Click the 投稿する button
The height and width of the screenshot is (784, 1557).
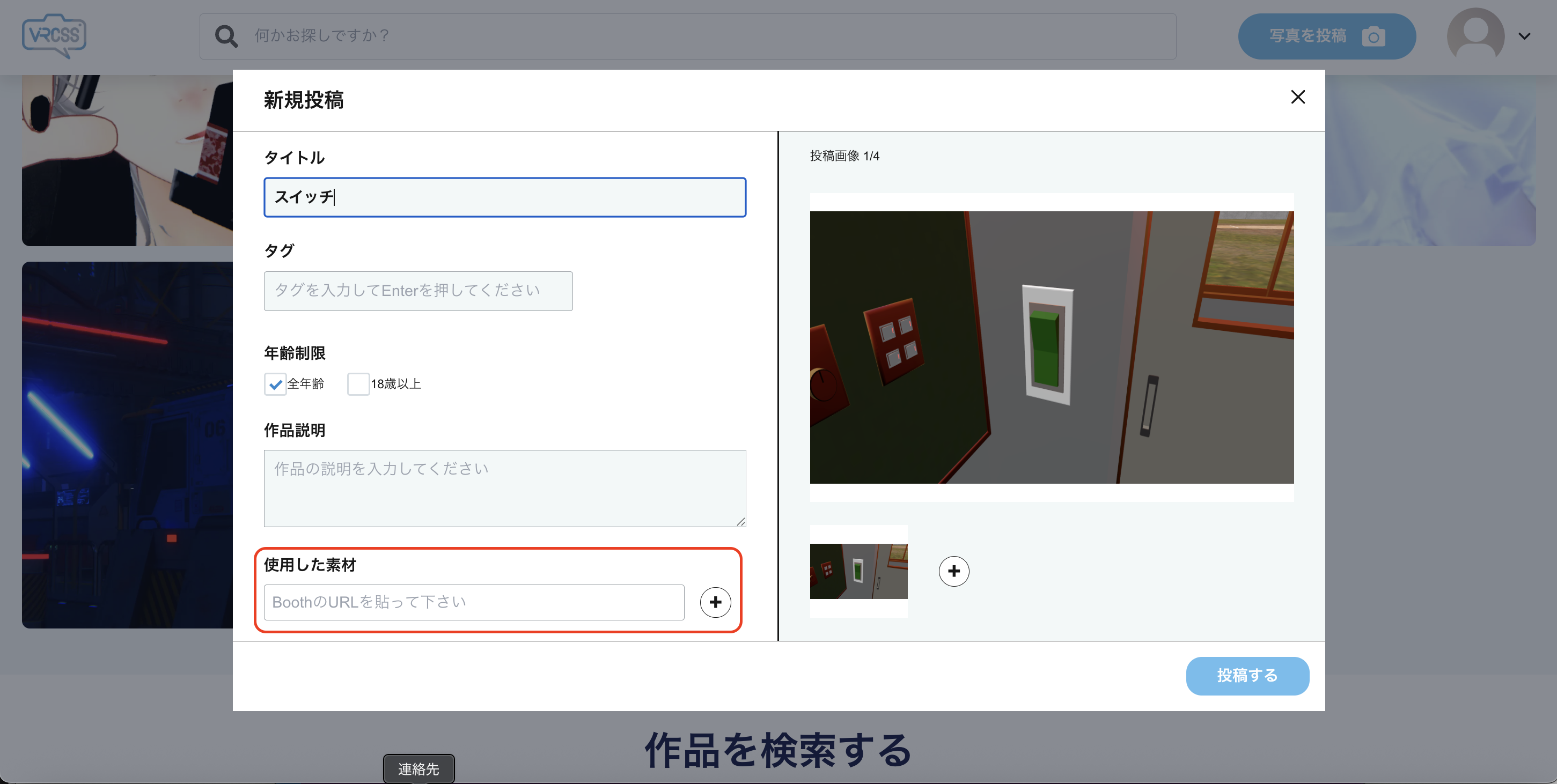1247,675
